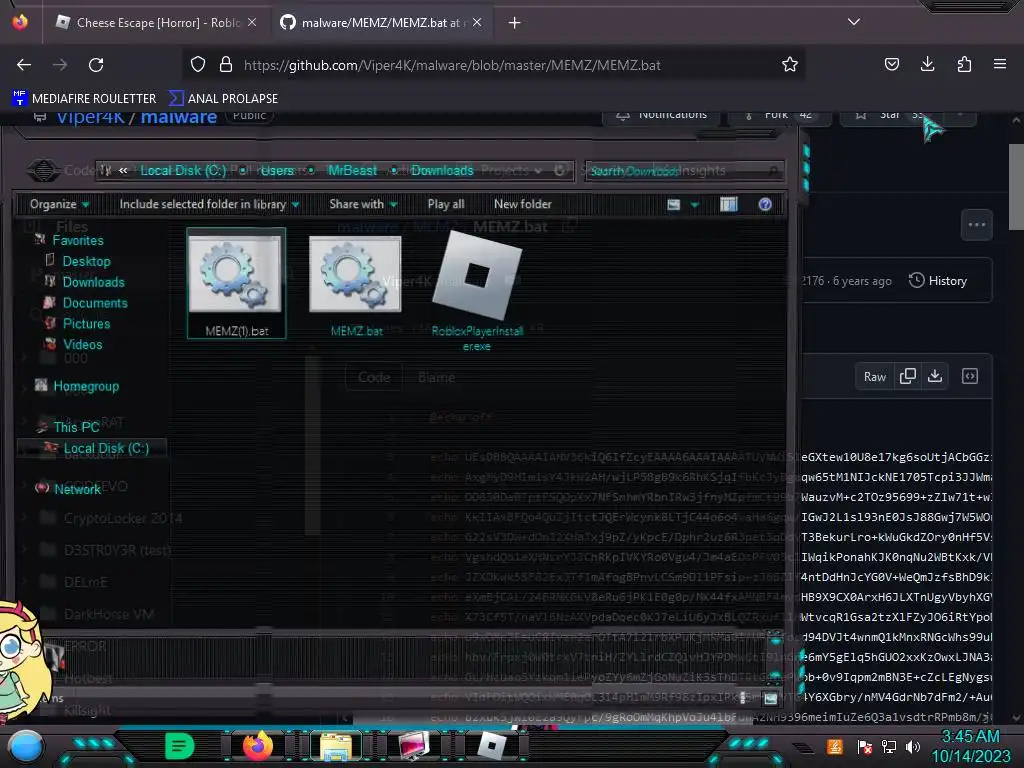Copy raw file contents icon
The image size is (1024, 768).
click(x=908, y=376)
